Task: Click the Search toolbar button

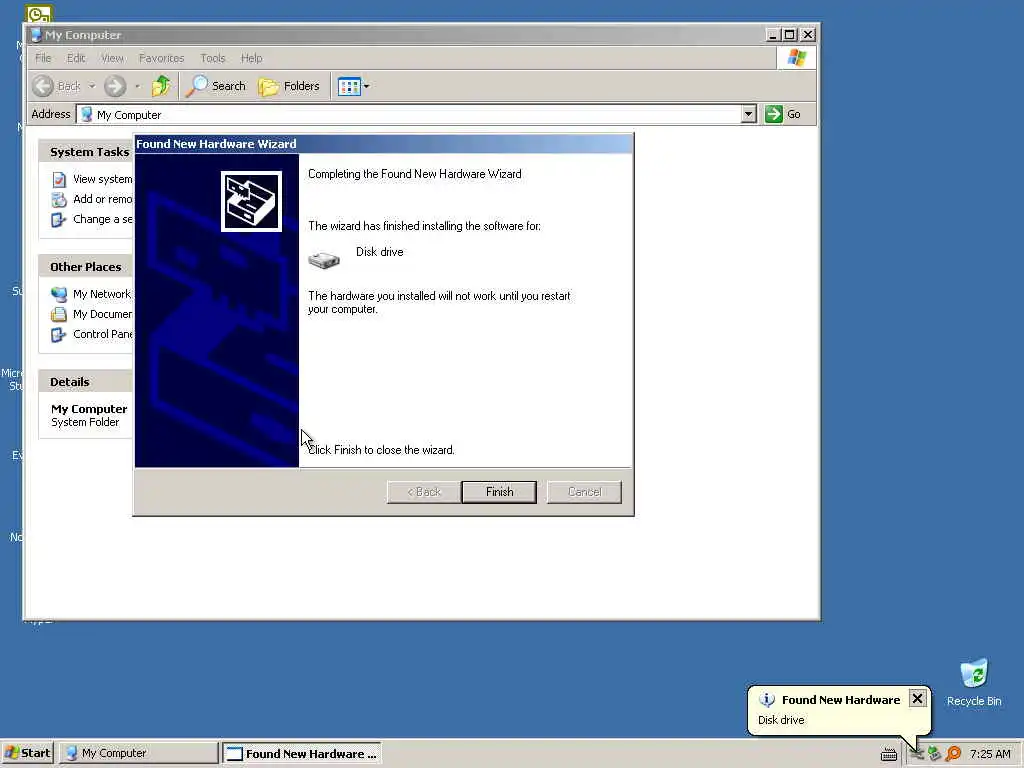Action: point(216,86)
